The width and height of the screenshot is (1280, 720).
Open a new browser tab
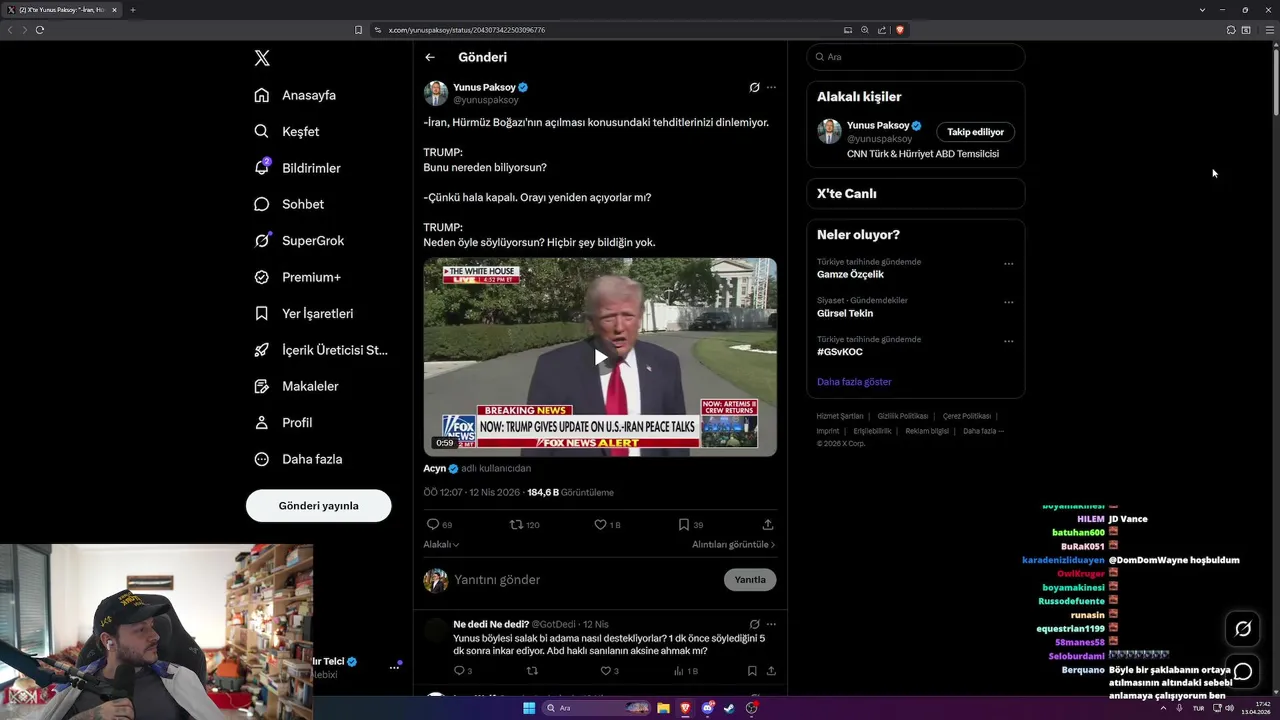(132, 10)
